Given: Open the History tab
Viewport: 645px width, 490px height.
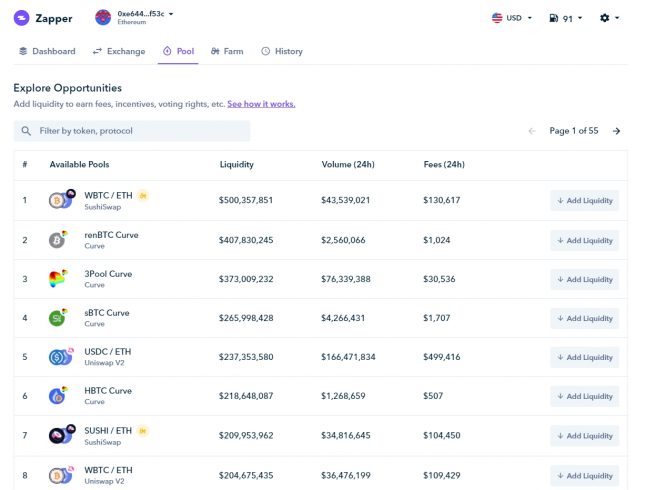Looking at the screenshot, I should pos(282,51).
